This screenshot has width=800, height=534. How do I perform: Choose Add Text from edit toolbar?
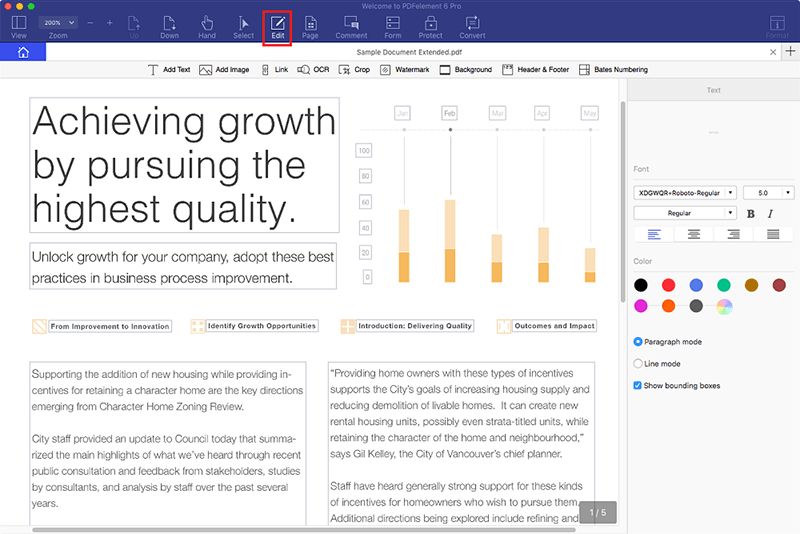click(x=168, y=70)
